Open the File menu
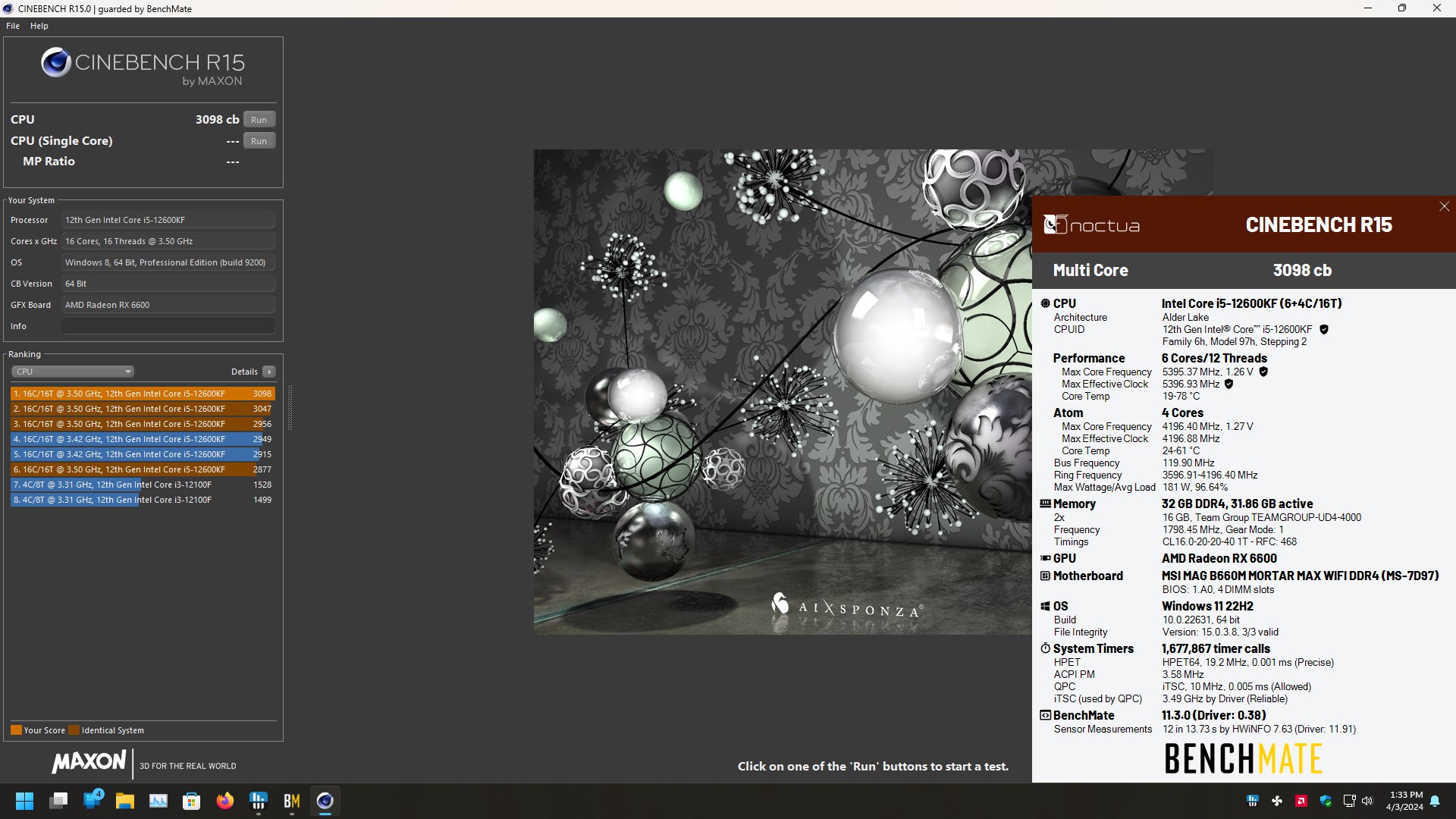Image resolution: width=1456 pixels, height=819 pixels. 13,26
